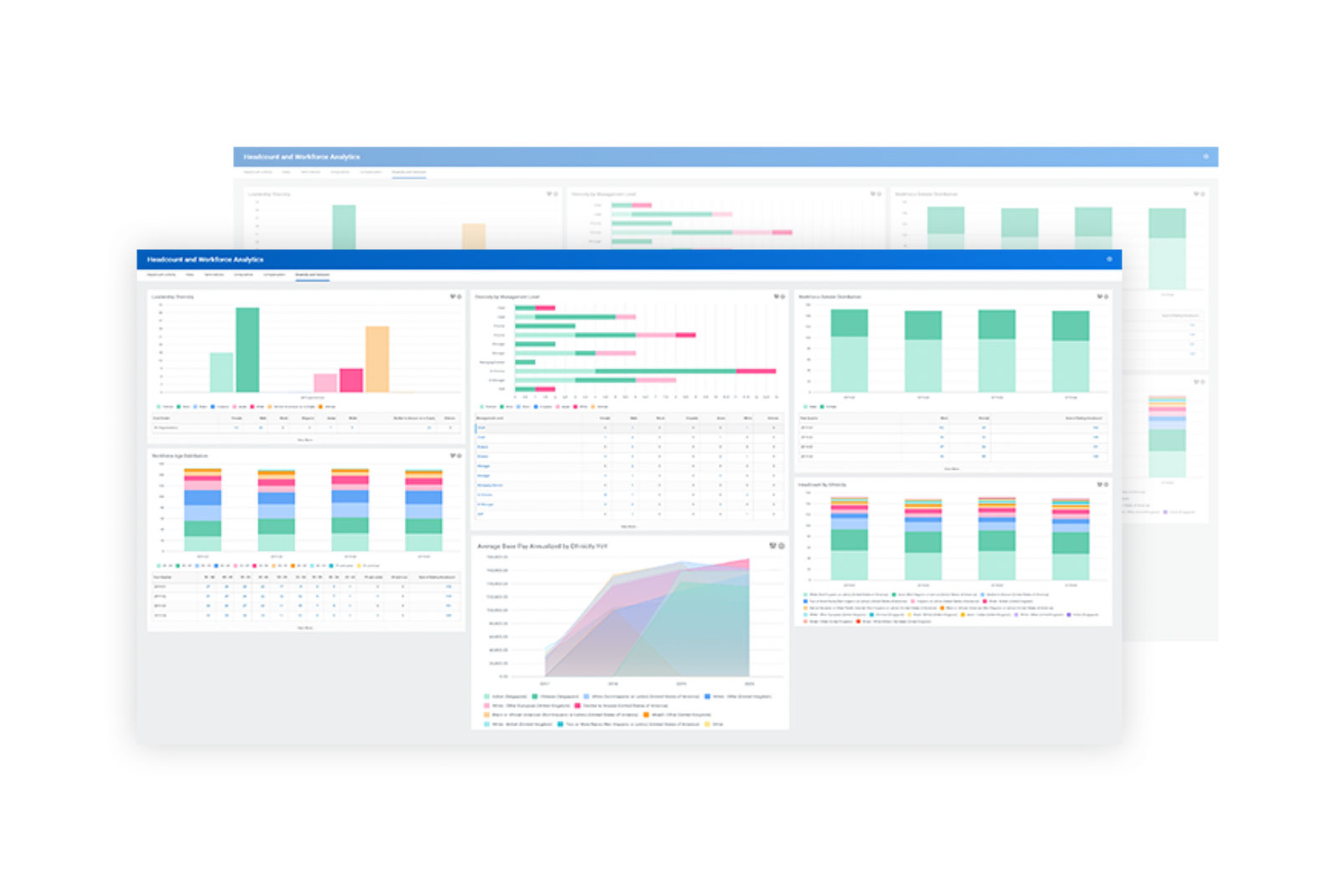Open filter icon on Leadership Diversity panel
This screenshot has height=896, width=1319.
coord(453,297)
